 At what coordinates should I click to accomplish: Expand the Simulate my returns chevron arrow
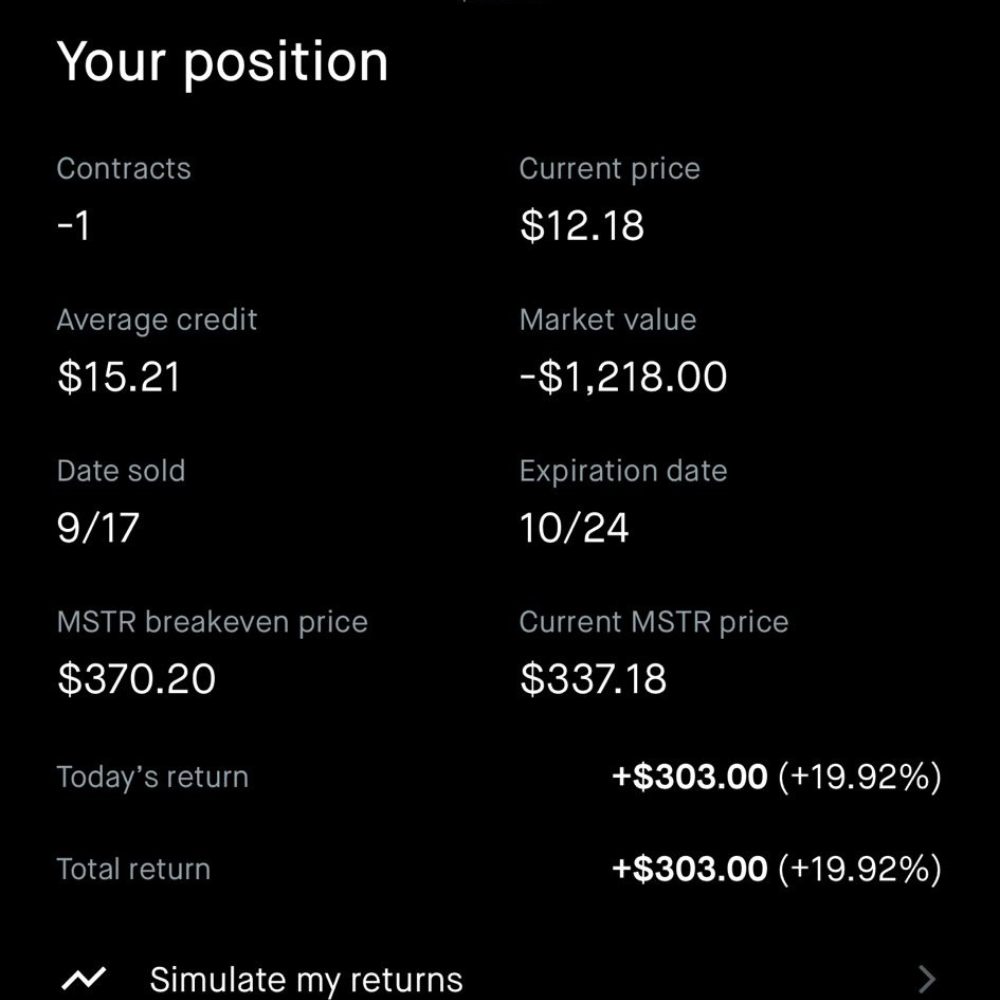click(927, 979)
